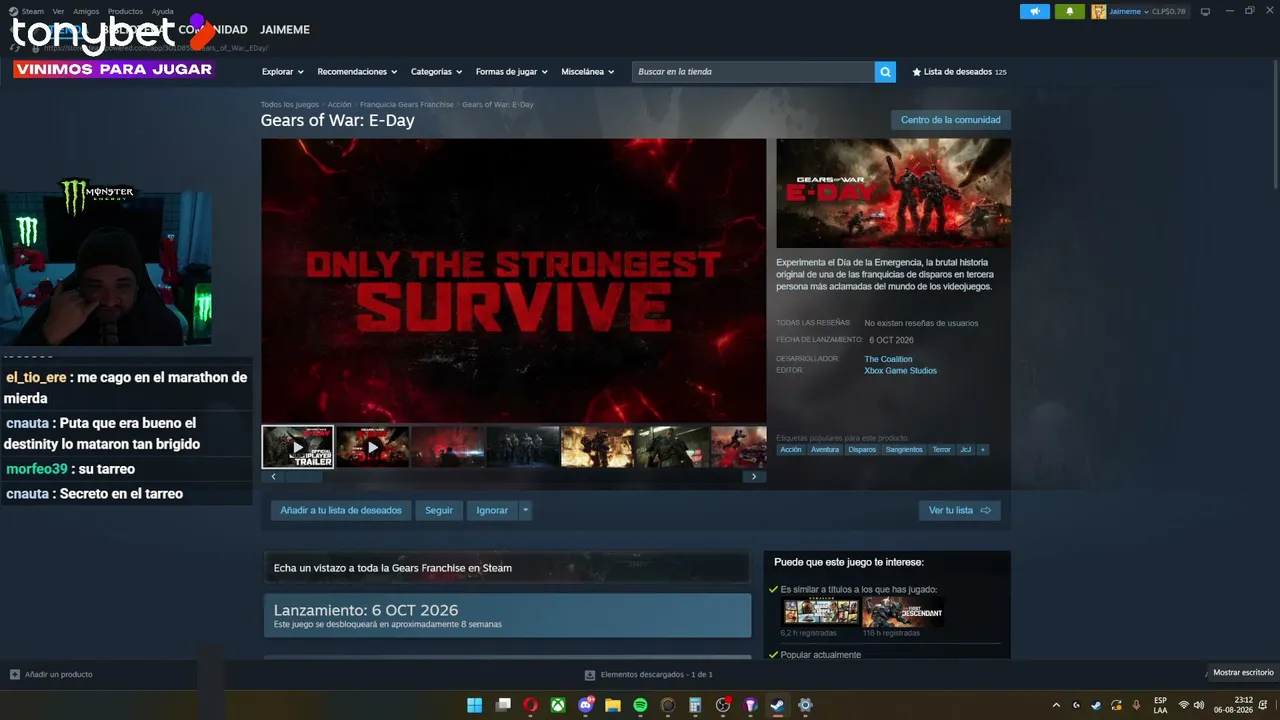The width and height of the screenshot is (1280, 720).
Task: Click the microphone tray icon
Action: (1136, 705)
